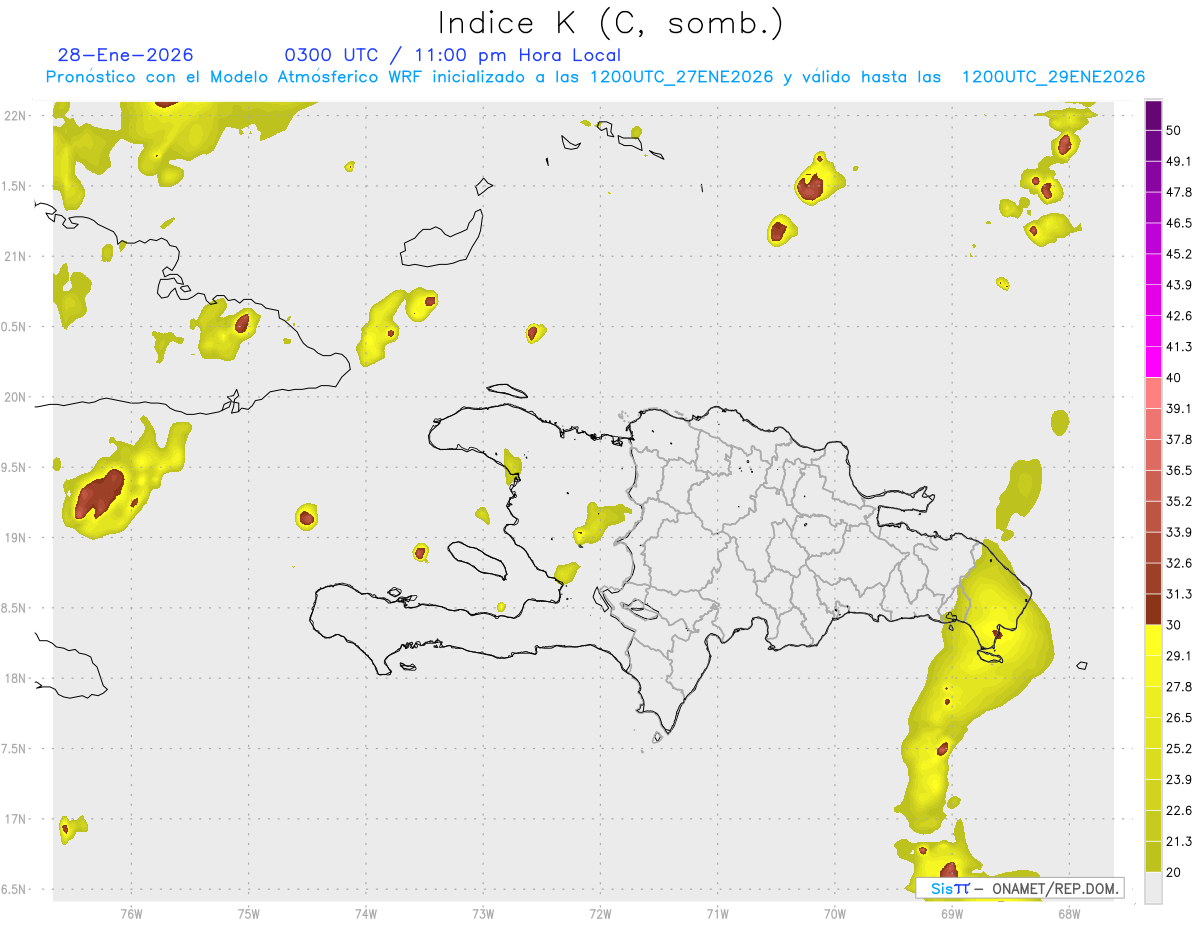
Task: Click "0300 UTC / 11:00 pm Hora Local" time text
Action: coord(453,55)
